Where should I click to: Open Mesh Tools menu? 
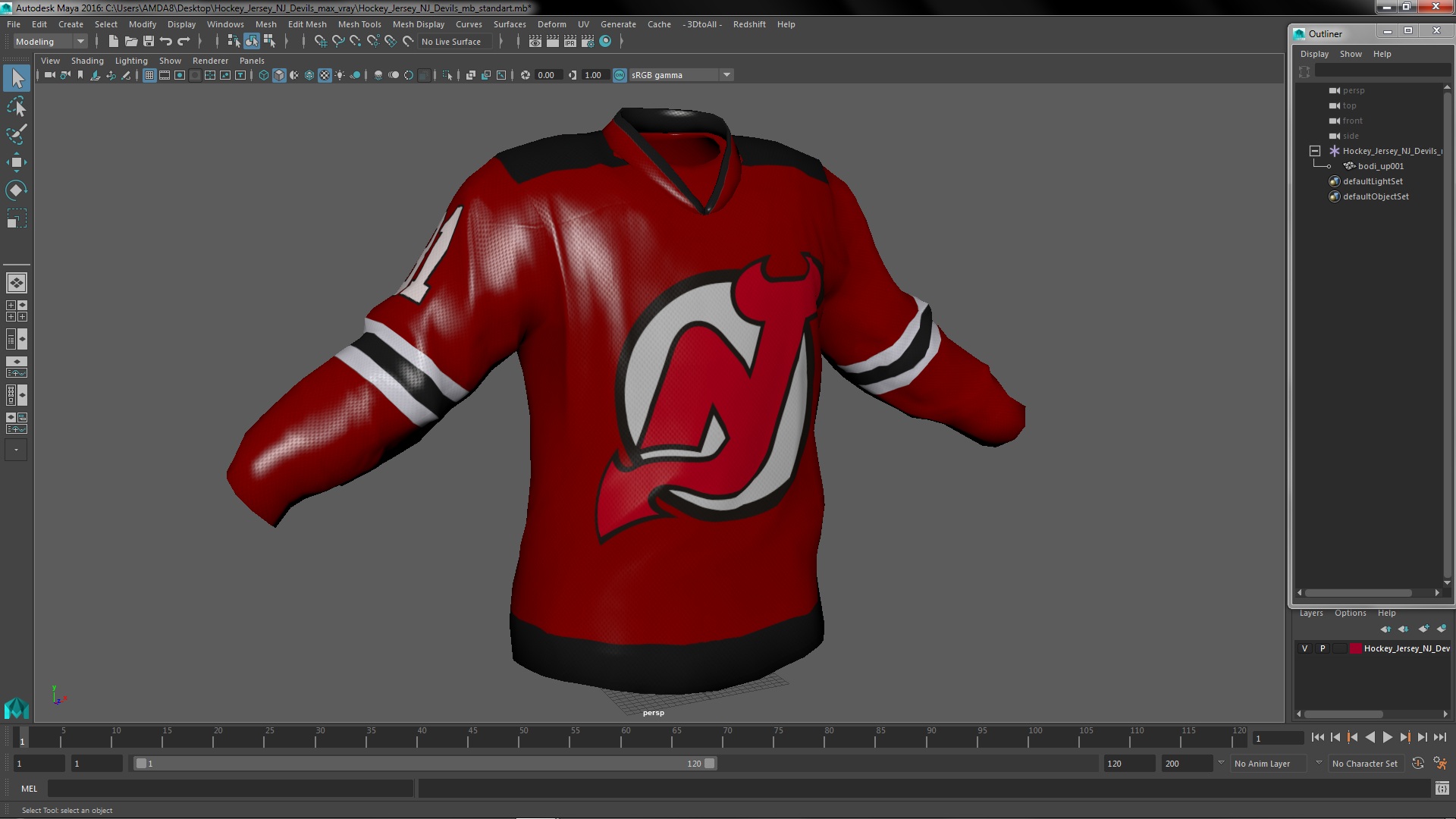[x=359, y=24]
